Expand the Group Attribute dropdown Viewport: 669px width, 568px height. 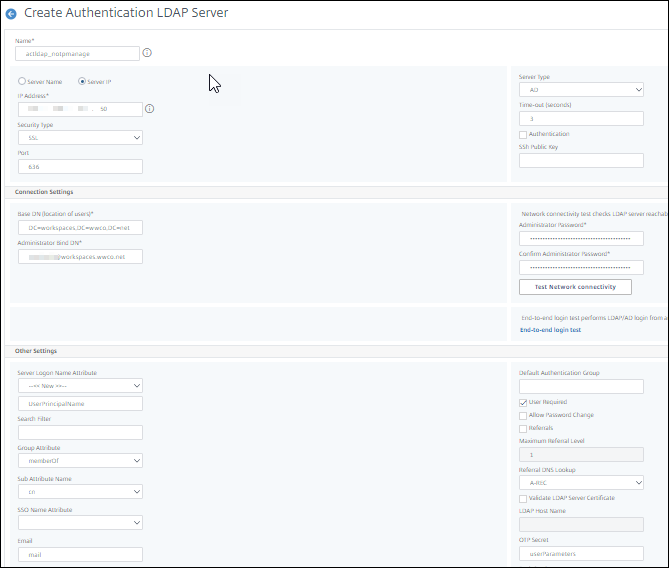[80, 461]
